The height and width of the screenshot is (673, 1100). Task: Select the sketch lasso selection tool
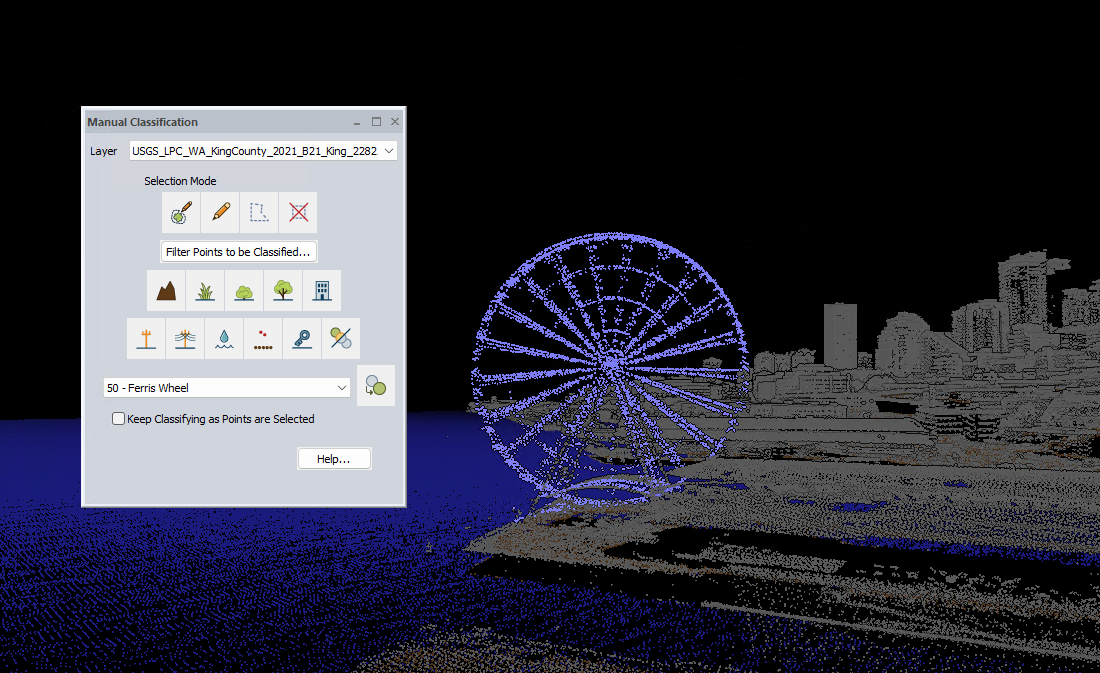181,212
